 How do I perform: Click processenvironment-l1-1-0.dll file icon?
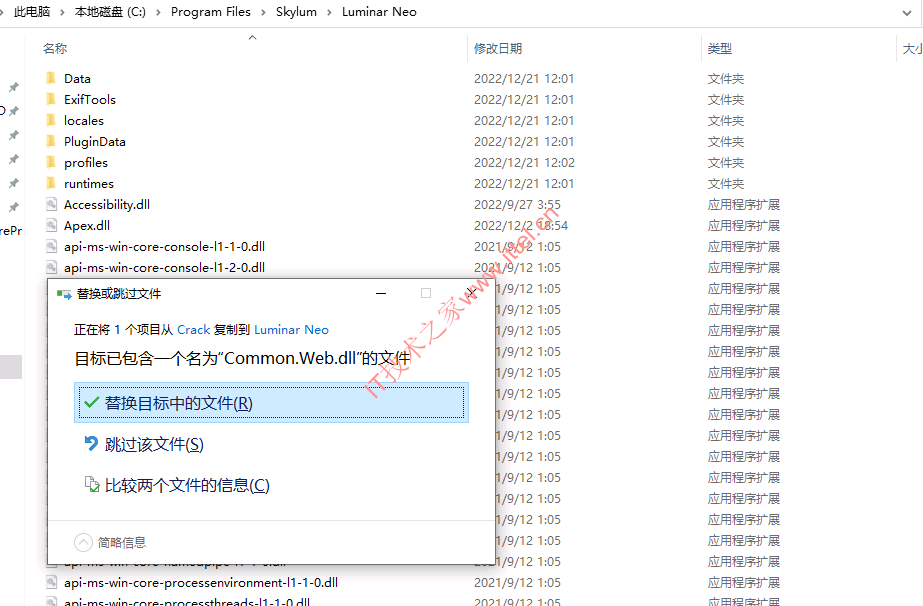pyautogui.click(x=52, y=582)
